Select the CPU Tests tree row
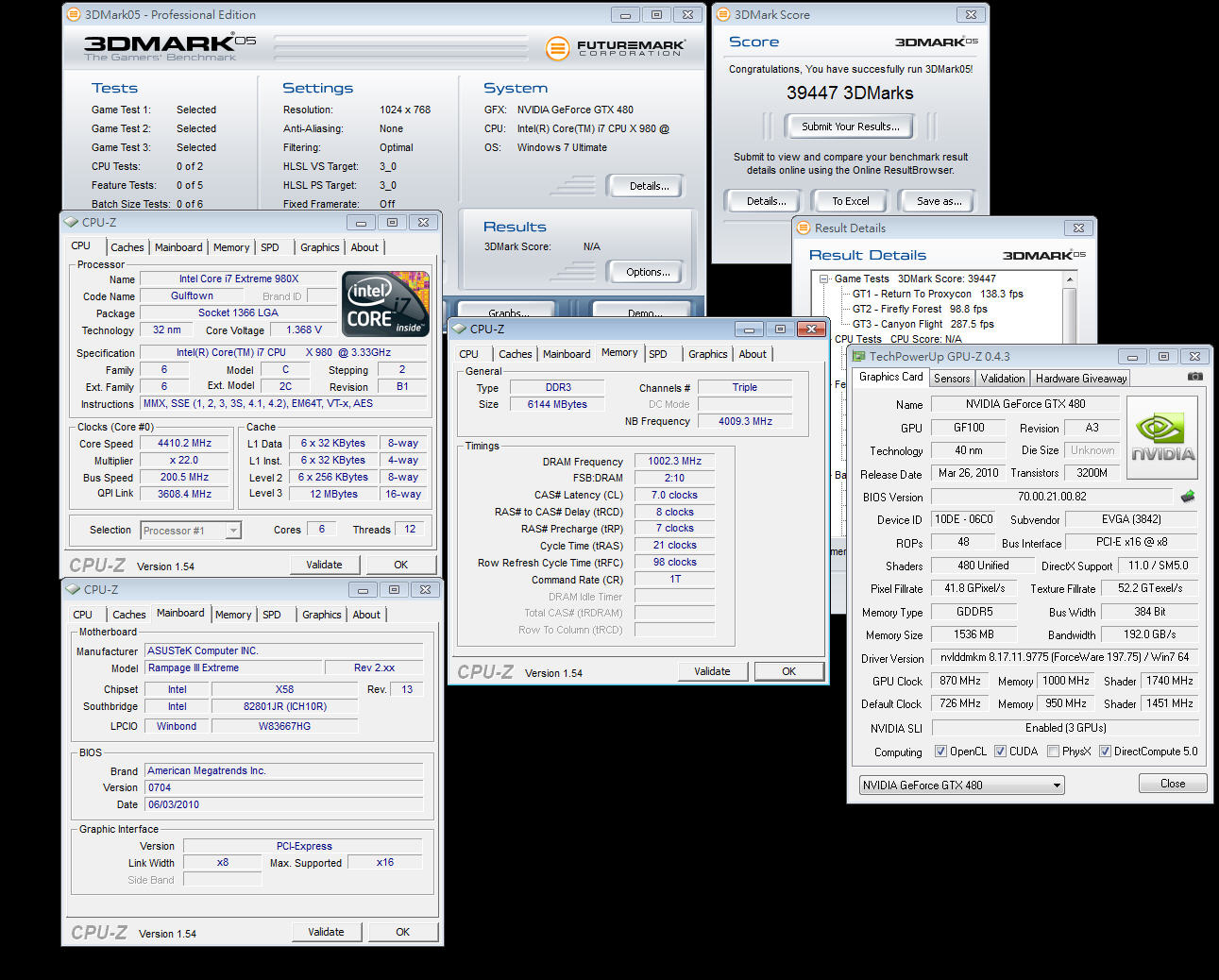Image resolution: width=1219 pixels, height=980 pixels. coord(898,339)
